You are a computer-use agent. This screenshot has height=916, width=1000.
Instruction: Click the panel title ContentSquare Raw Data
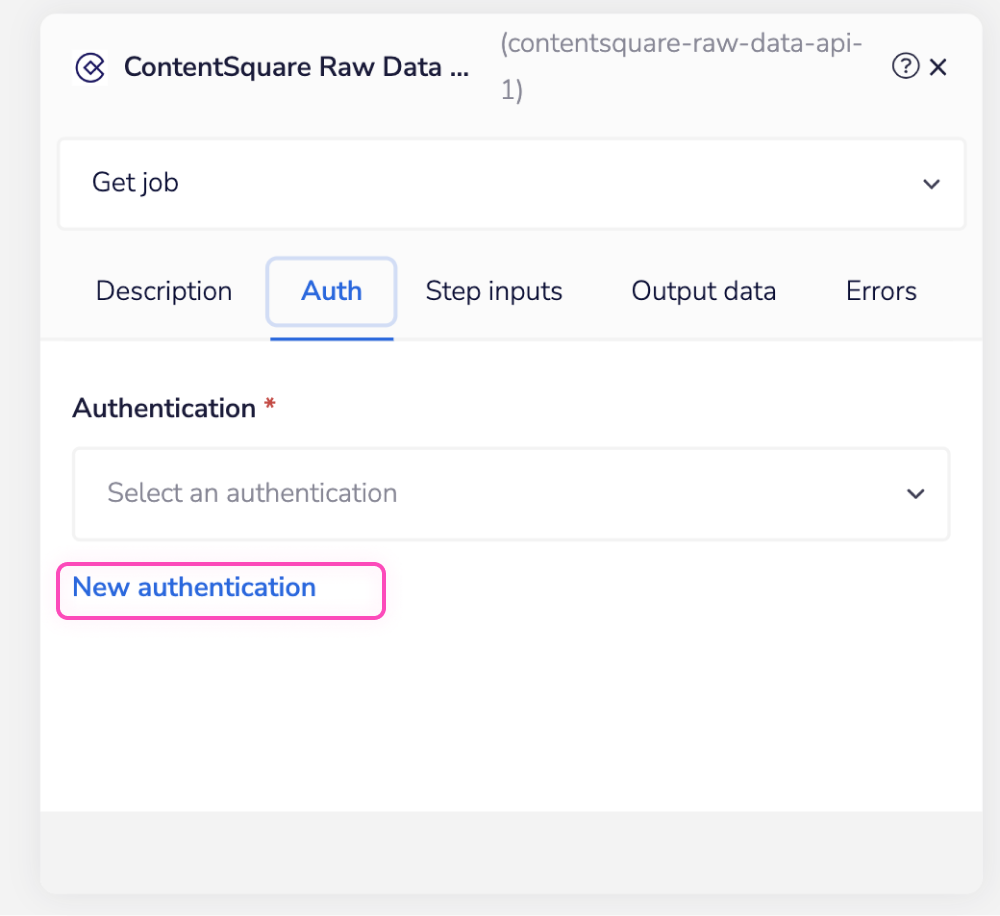296,67
